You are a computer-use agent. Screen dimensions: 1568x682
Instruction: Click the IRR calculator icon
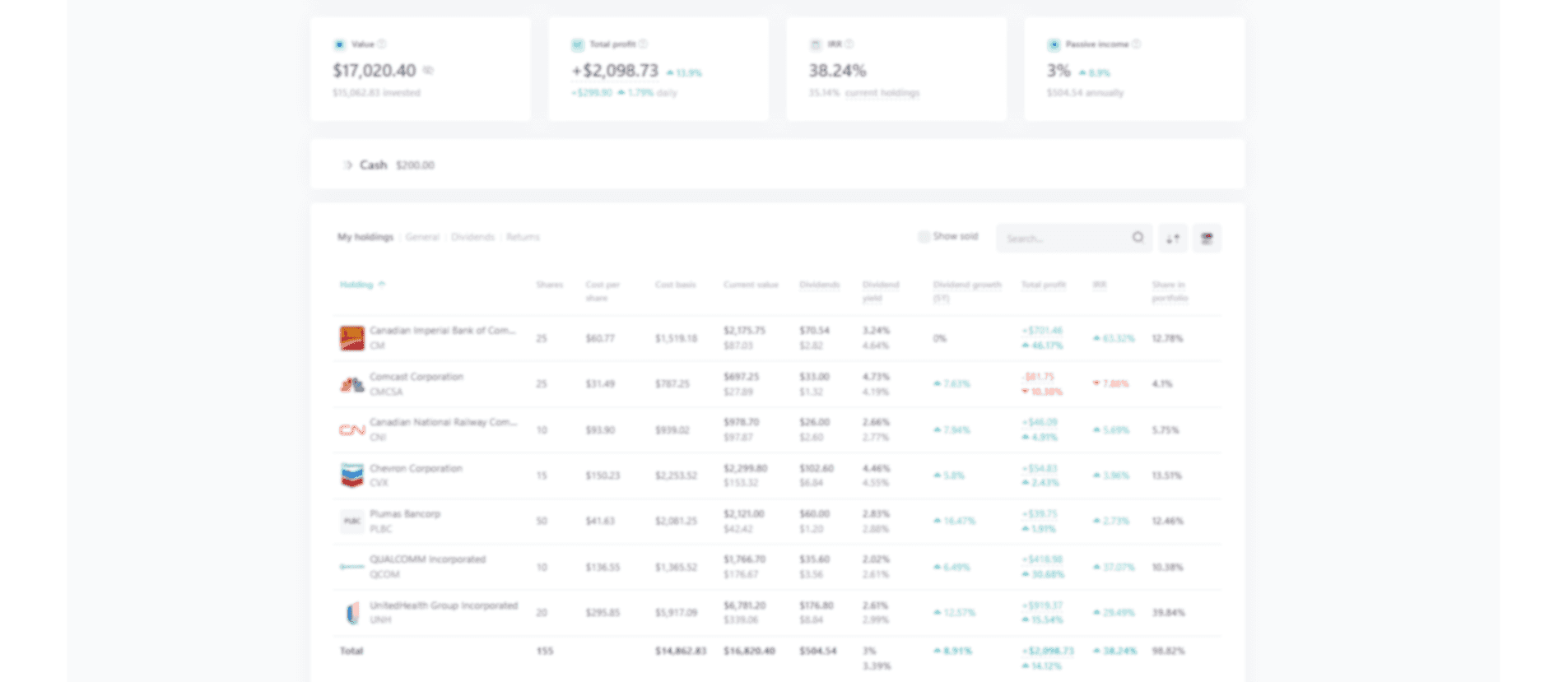click(815, 44)
